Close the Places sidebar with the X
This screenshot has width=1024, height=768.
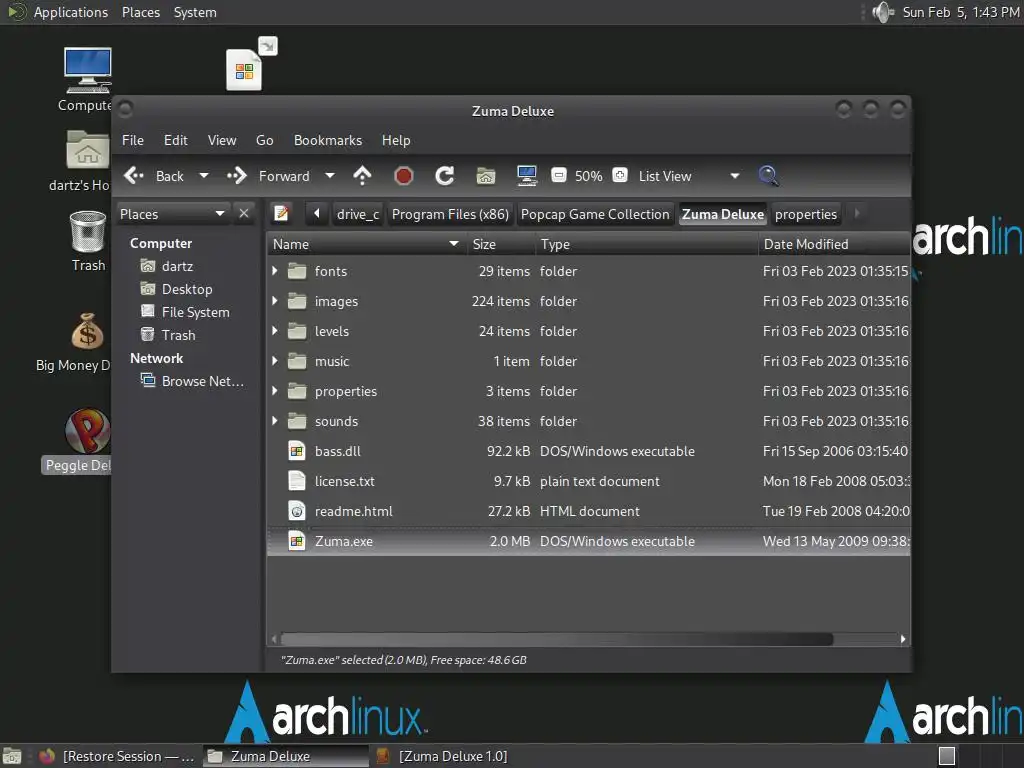(x=244, y=214)
